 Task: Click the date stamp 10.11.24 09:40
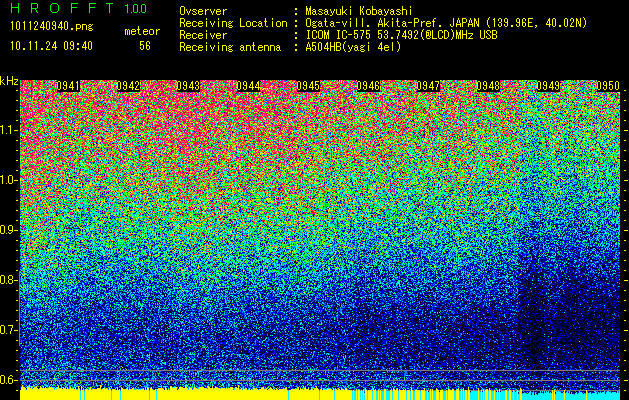pyautogui.click(x=51, y=46)
